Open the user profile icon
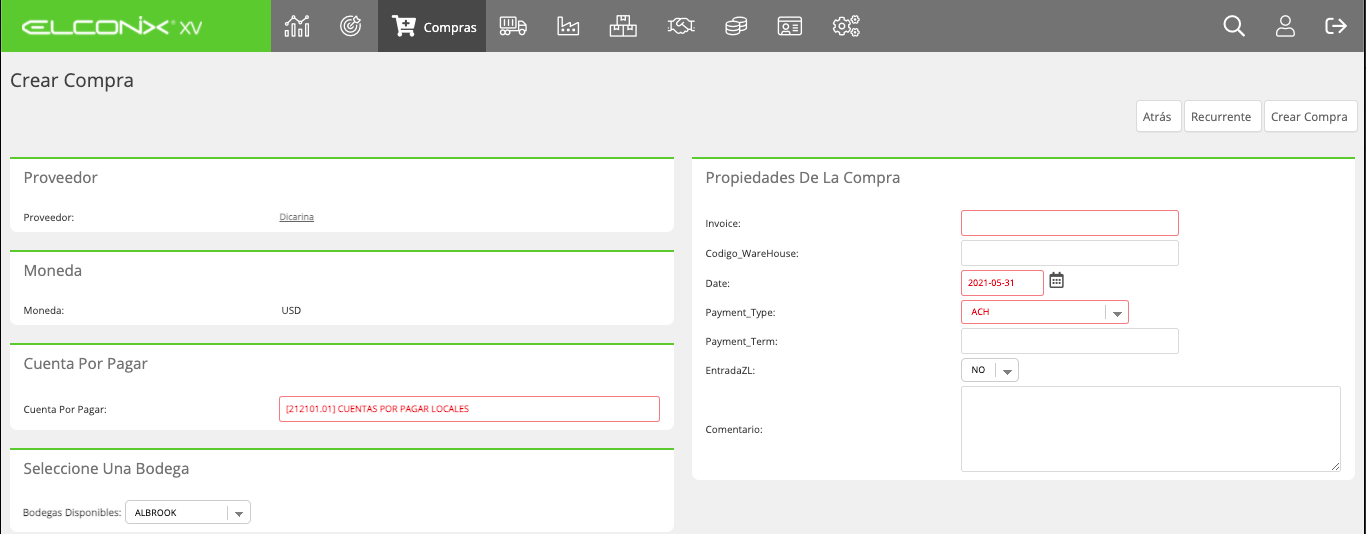Image resolution: width=1366 pixels, height=534 pixels. (1285, 26)
